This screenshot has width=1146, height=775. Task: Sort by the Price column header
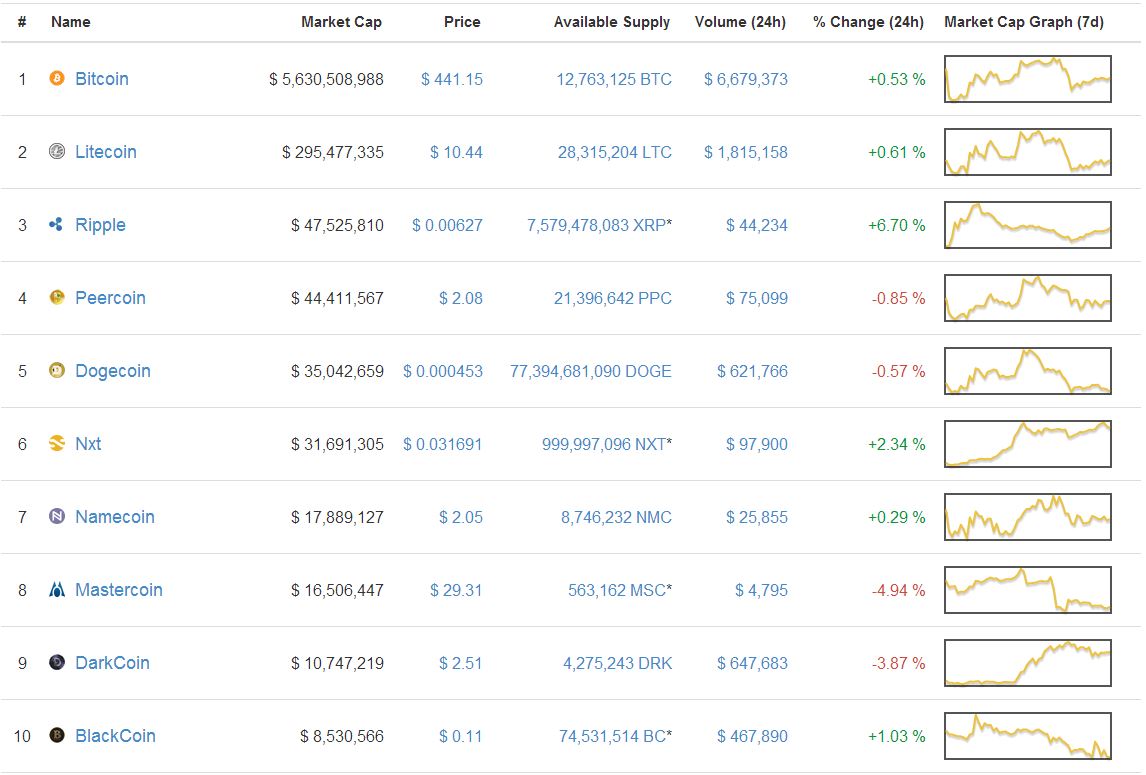click(x=462, y=22)
